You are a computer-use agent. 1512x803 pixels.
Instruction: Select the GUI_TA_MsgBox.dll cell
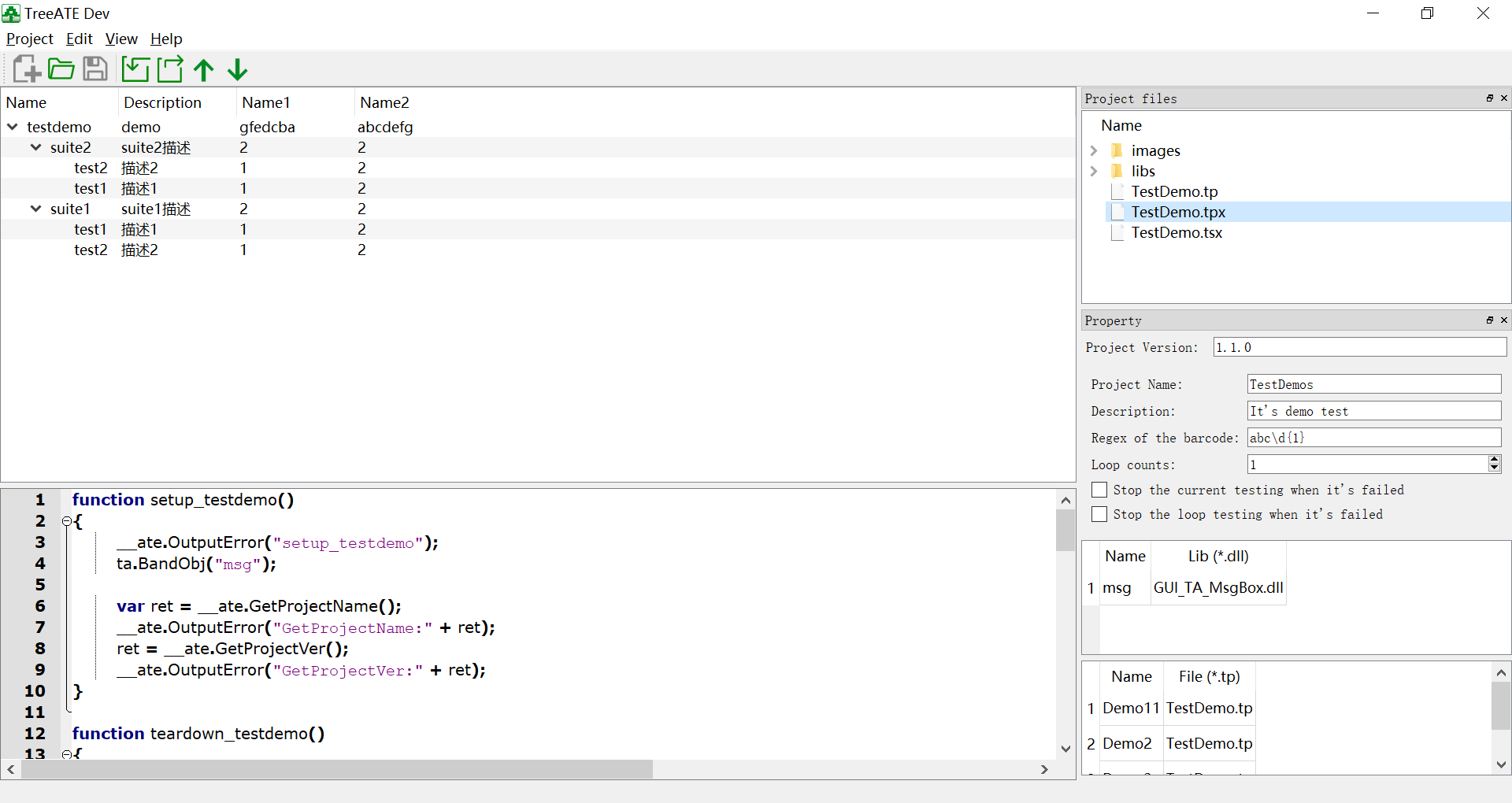pos(1218,587)
